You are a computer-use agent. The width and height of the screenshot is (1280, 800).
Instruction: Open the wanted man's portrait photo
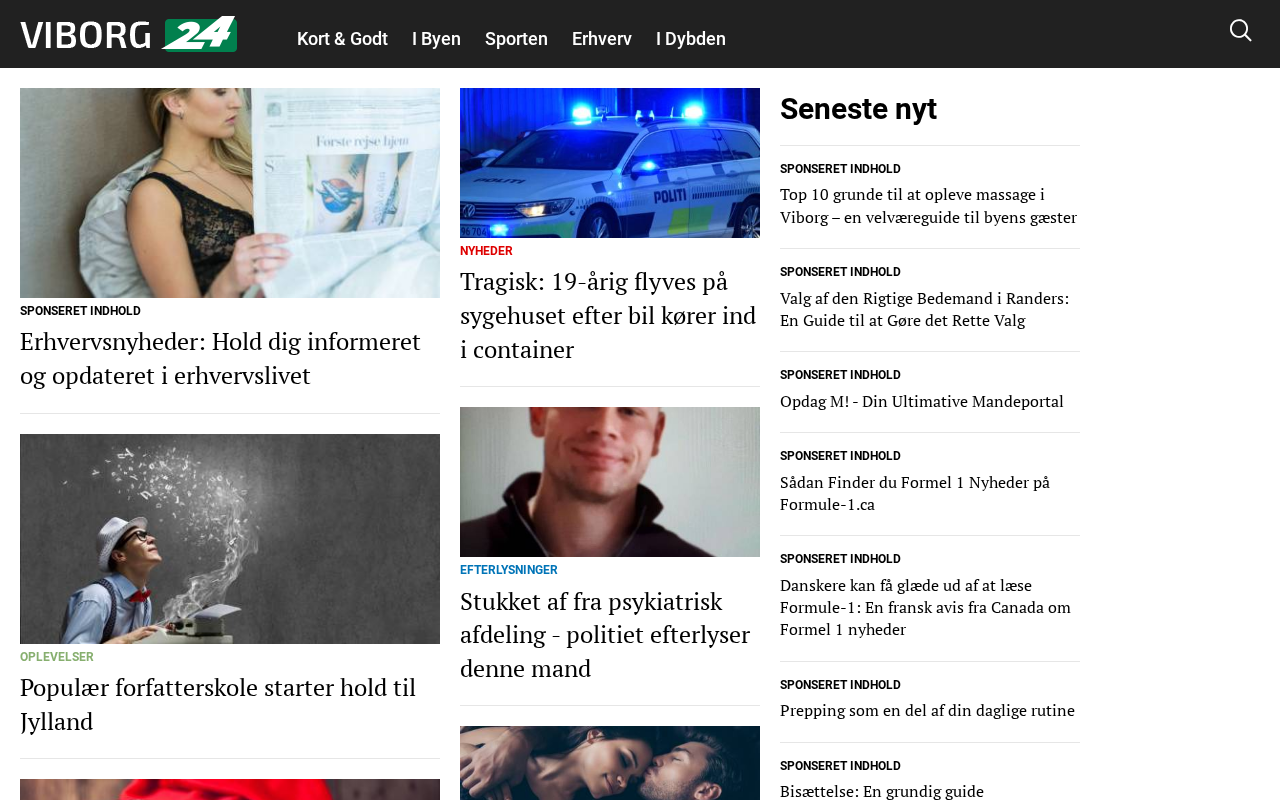click(610, 482)
